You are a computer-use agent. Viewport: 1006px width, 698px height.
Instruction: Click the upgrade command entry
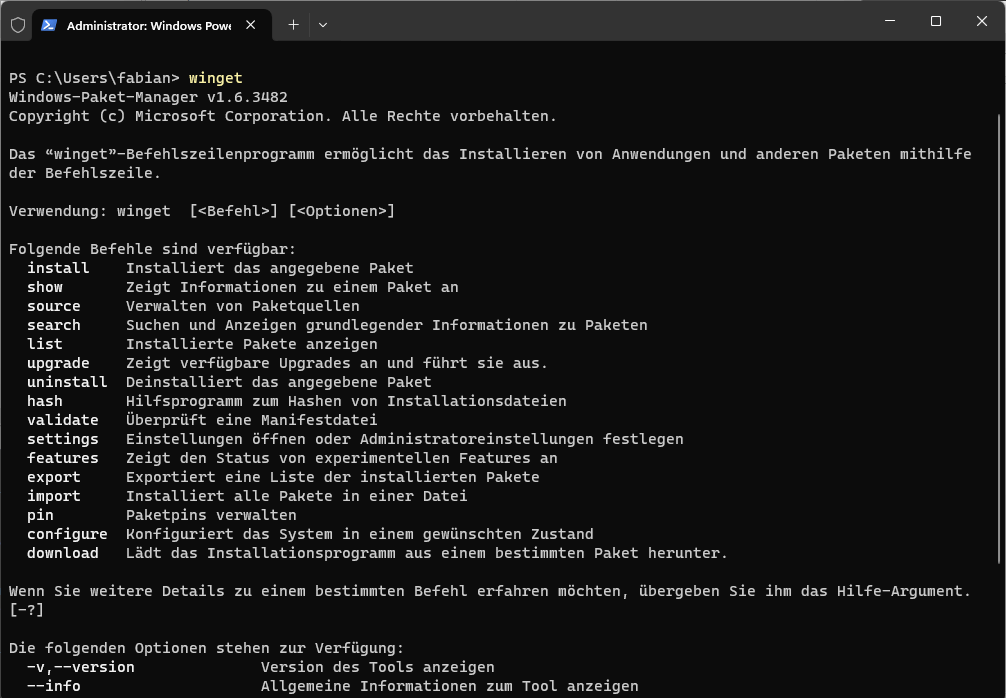58,363
